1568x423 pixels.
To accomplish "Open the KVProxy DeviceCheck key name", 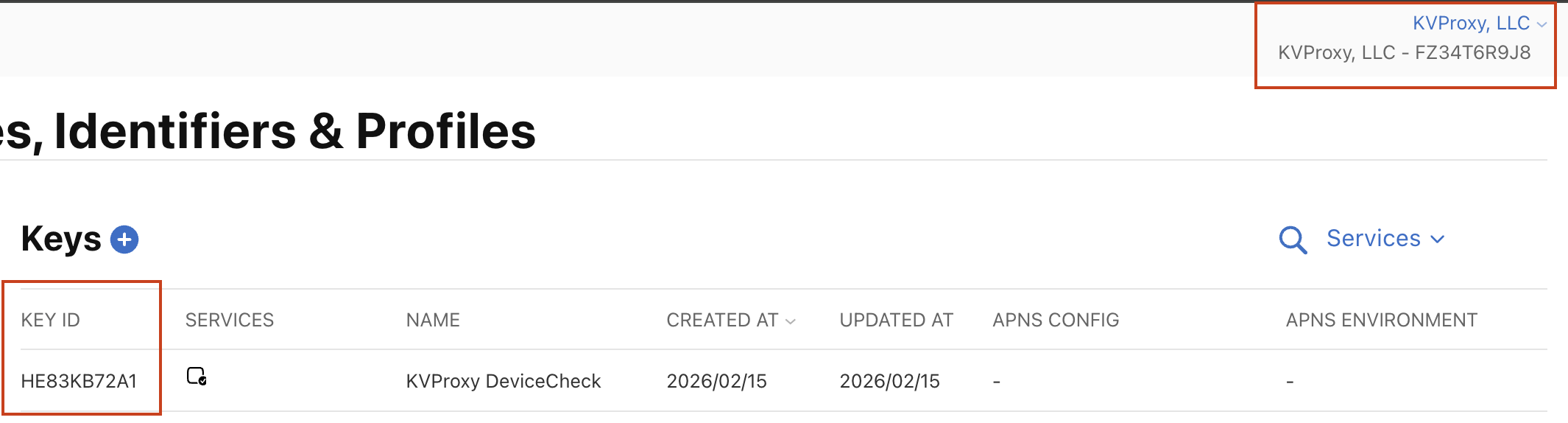I will click(503, 381).
